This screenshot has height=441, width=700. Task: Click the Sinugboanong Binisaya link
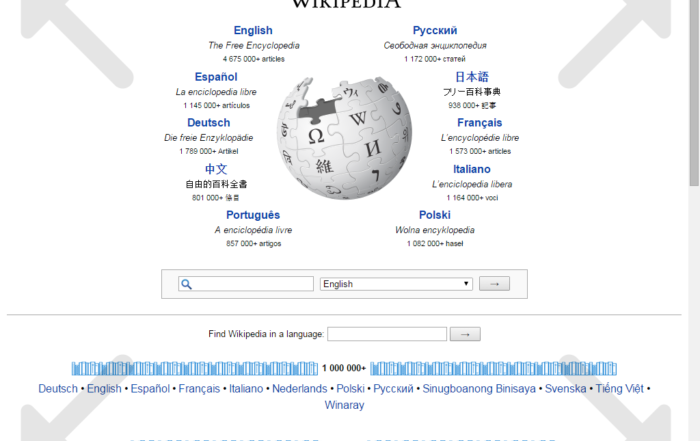479,389
